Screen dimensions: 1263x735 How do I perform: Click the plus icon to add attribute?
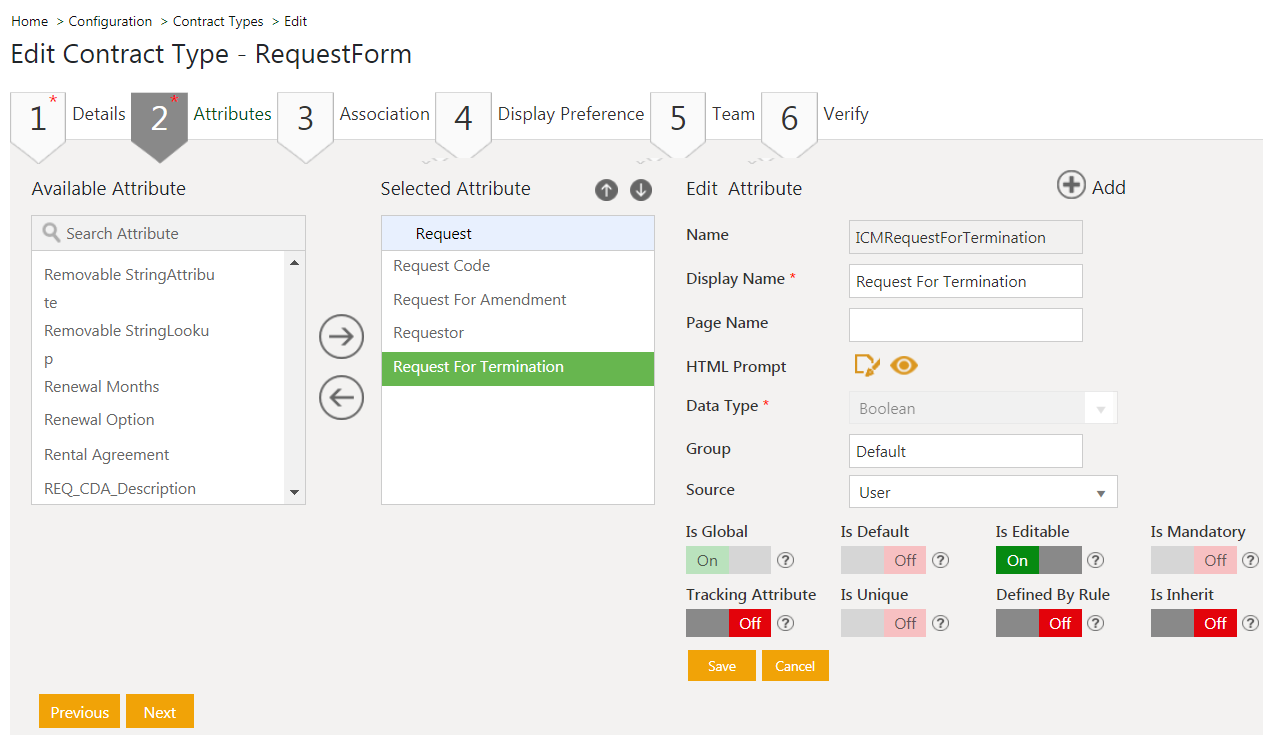pyautogui.click(x=1071, y=186)
